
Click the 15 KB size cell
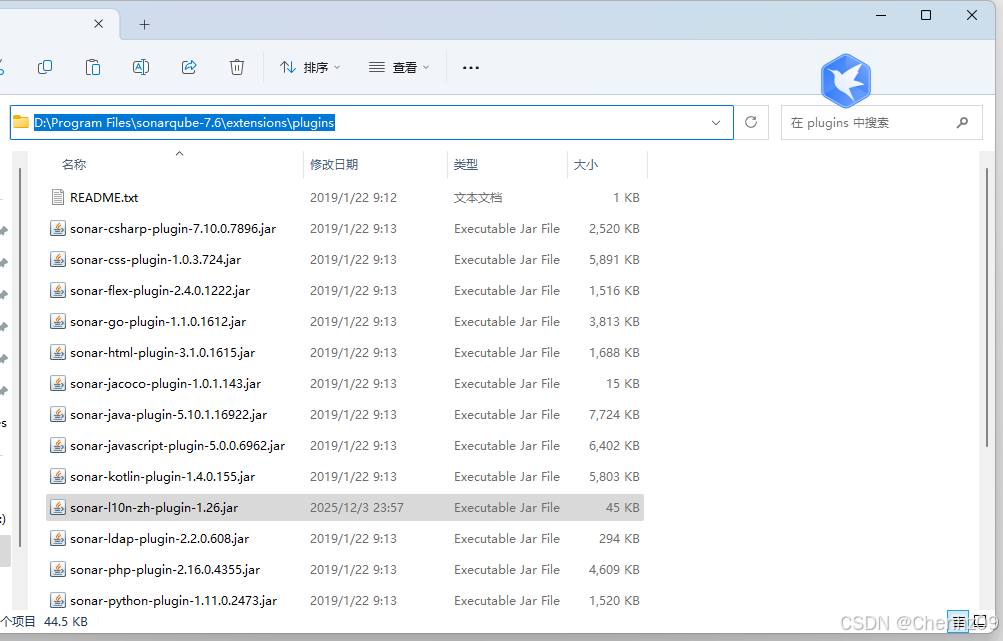(622, 384)
